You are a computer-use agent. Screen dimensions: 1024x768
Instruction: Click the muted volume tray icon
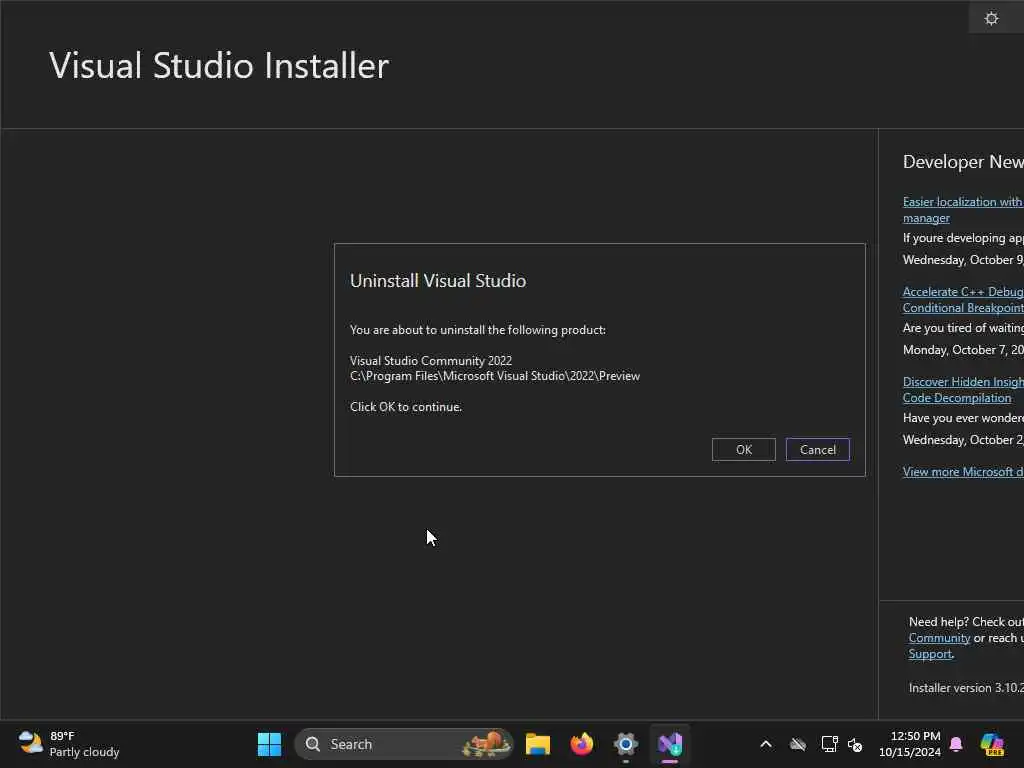855,744
